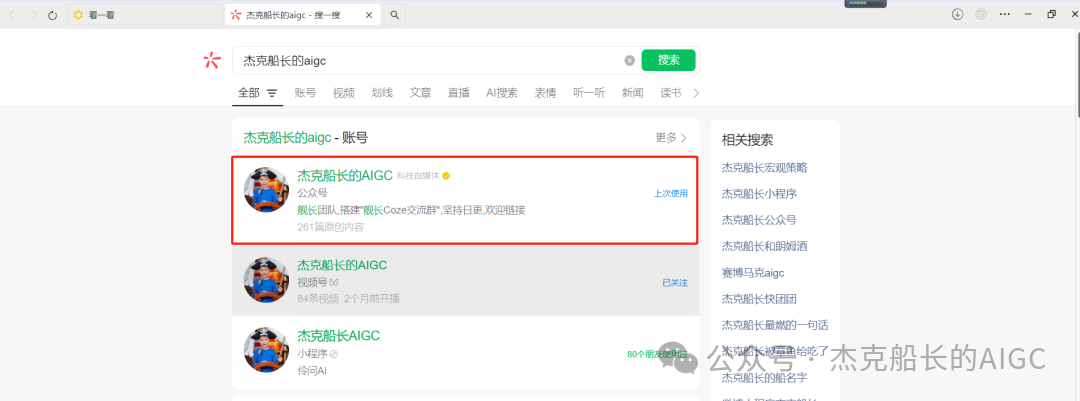Open the 杰克船长的AIGC 视频号 title
This screenshot has width=1080, height=401.
coord(342,265)
